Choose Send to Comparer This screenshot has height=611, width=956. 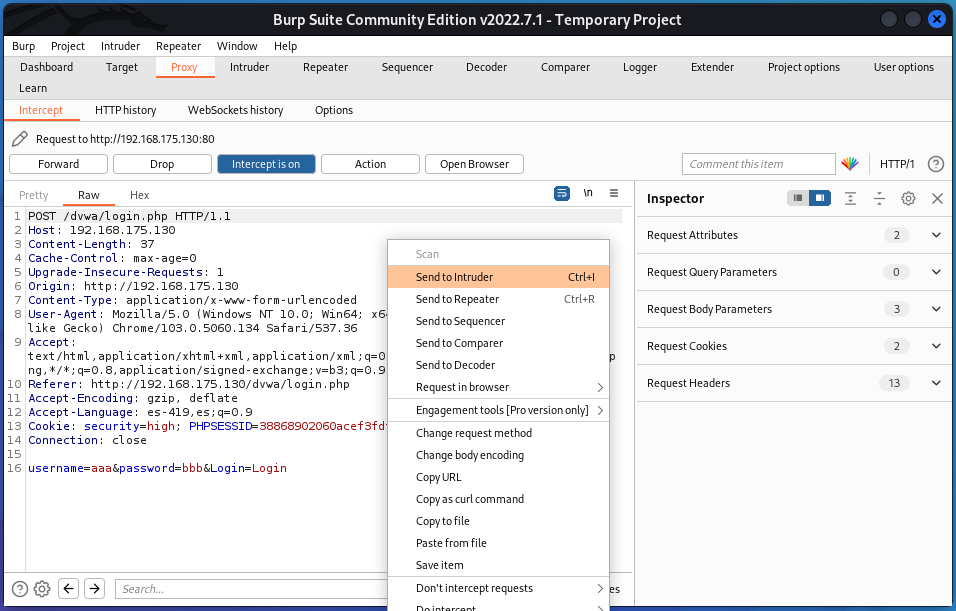coord(498,343)
